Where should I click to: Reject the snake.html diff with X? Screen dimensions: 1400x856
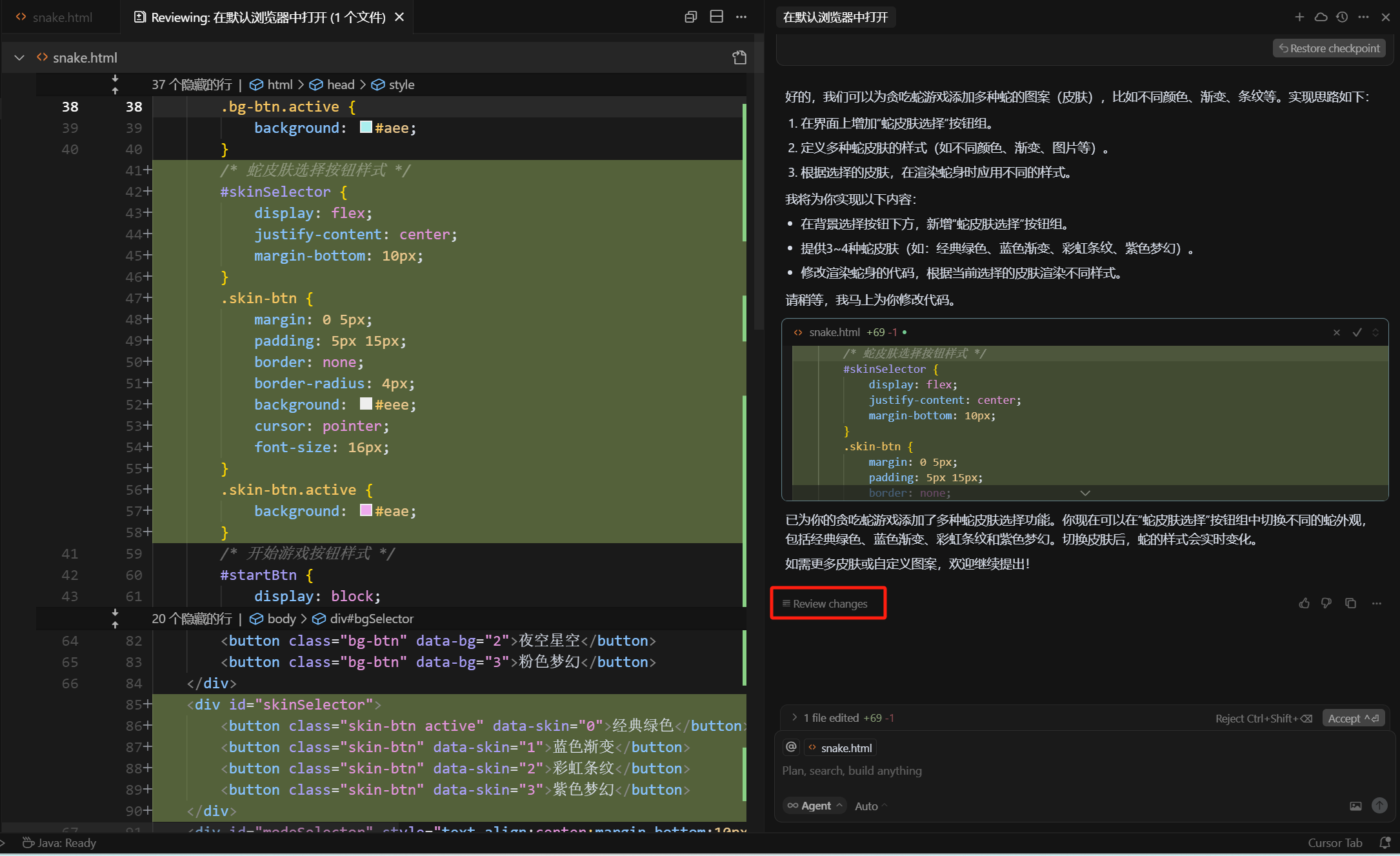(x=1336, y=332)
